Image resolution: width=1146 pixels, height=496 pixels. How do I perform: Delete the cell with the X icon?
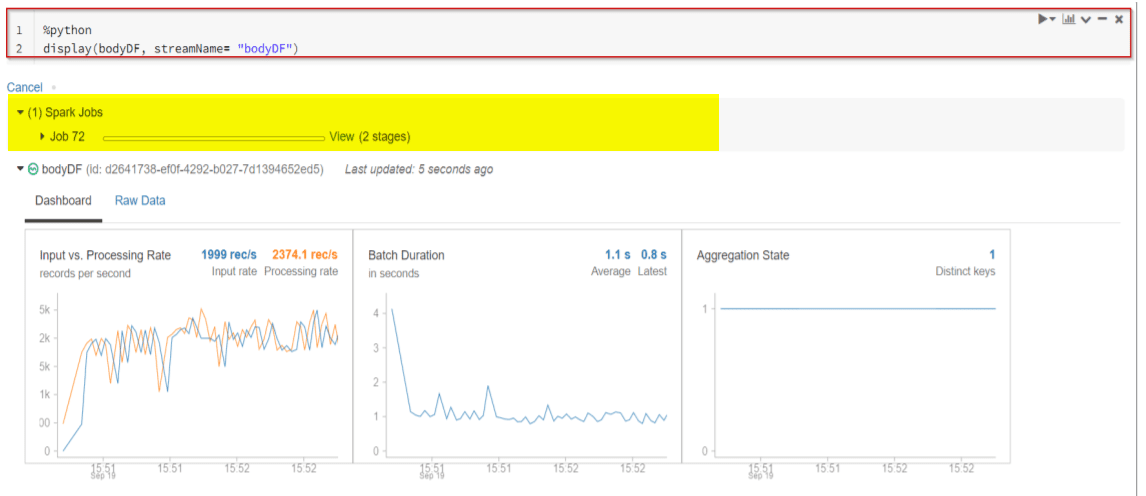click(1119, 19)
